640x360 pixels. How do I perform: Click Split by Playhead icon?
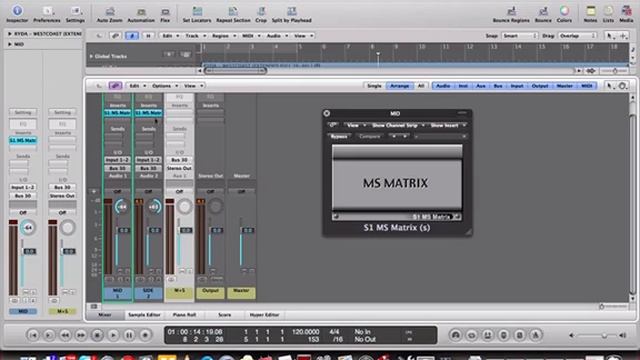click(x=291, y=14)
